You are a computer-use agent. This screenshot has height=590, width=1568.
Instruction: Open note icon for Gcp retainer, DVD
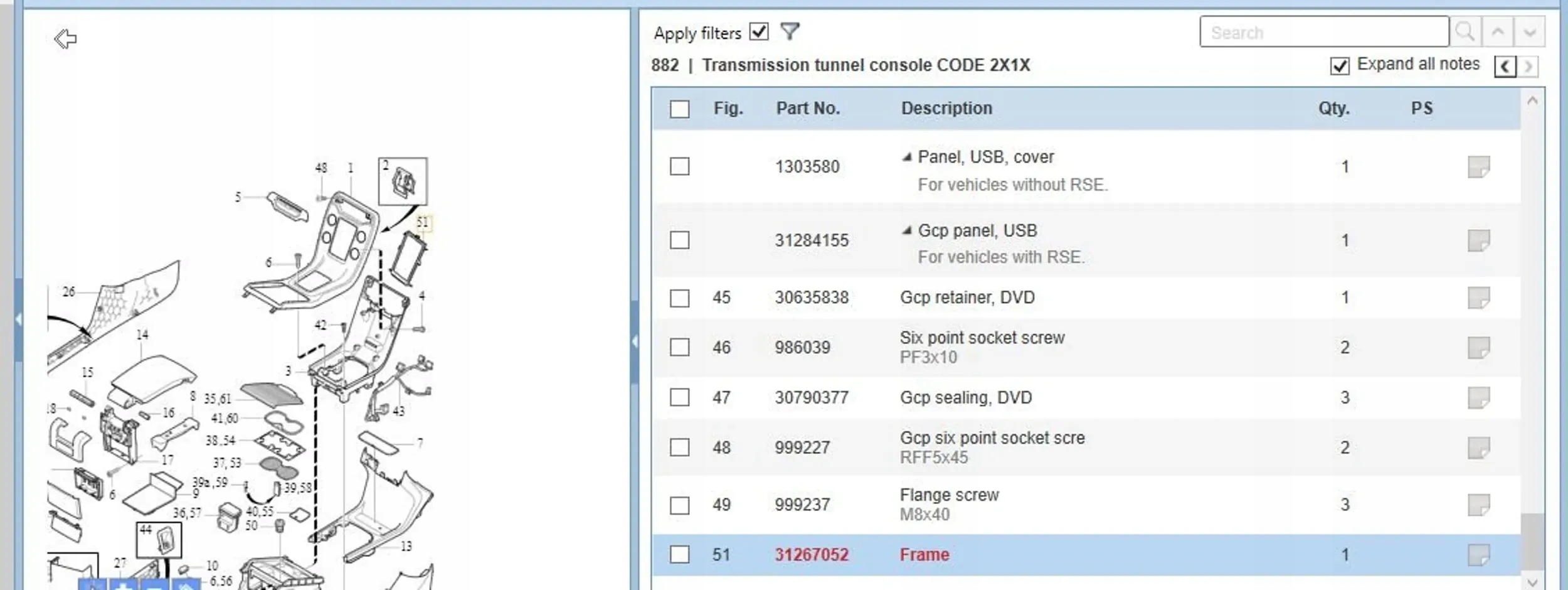[1478, 298]
